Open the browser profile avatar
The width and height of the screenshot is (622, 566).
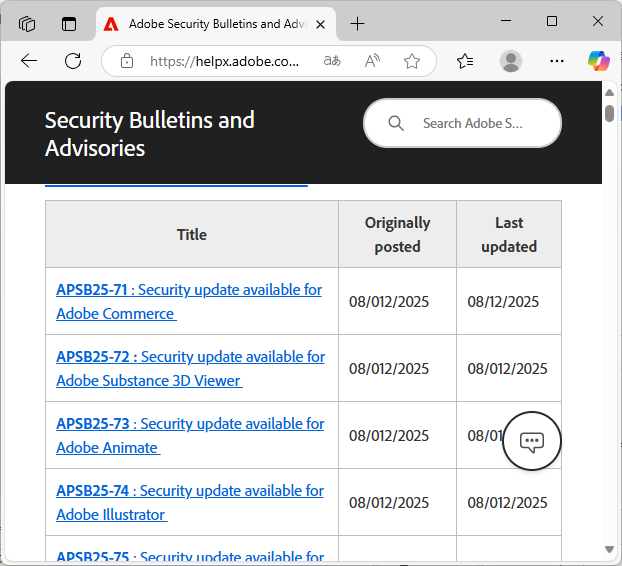click(511, 61)
